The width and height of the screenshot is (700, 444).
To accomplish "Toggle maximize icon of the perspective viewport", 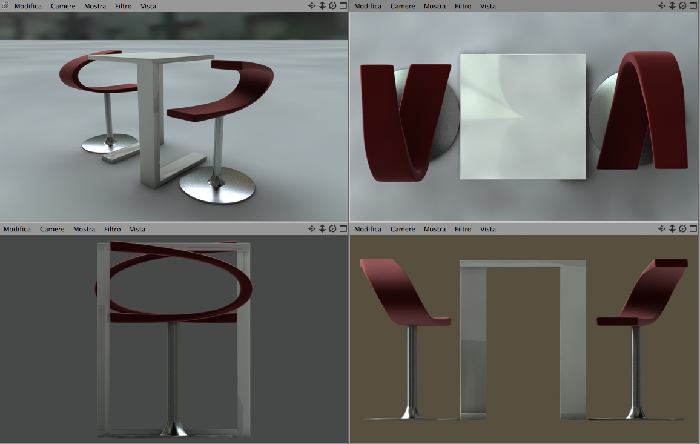I will pyautogui.click(x=343, y=6).
